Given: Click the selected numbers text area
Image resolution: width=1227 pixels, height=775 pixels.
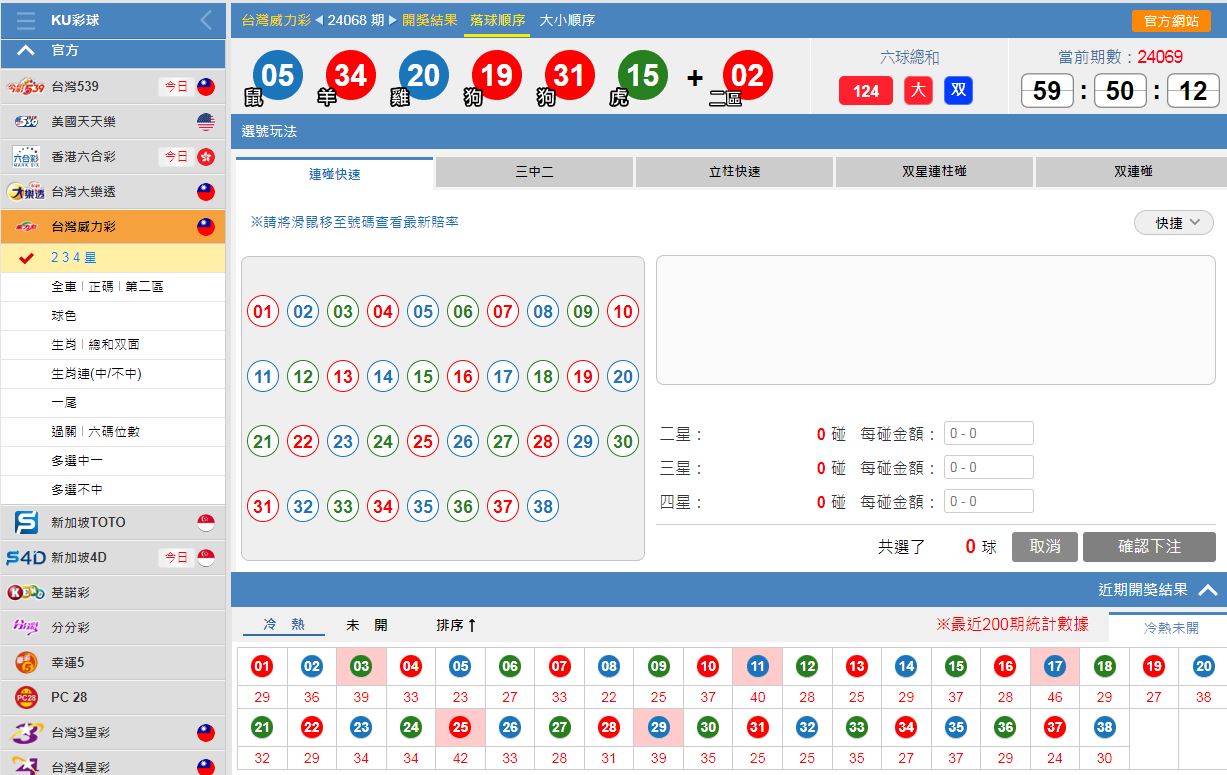Looking at the screenshot, I should pos(936,320).
